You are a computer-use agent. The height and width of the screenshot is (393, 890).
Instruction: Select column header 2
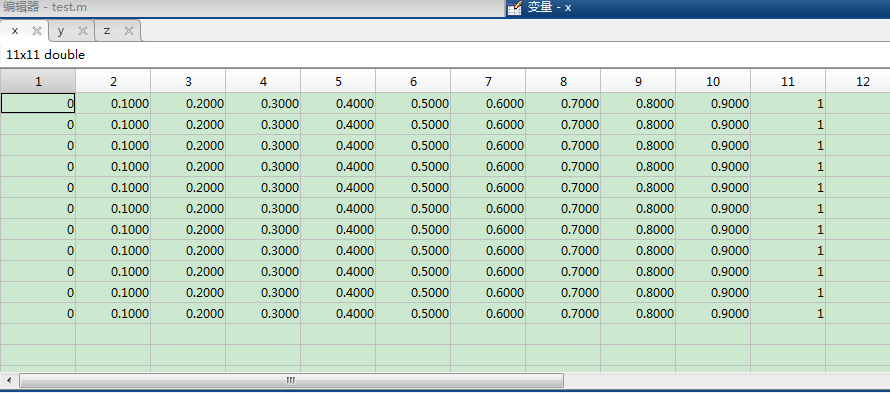click(x=114, y=82)
